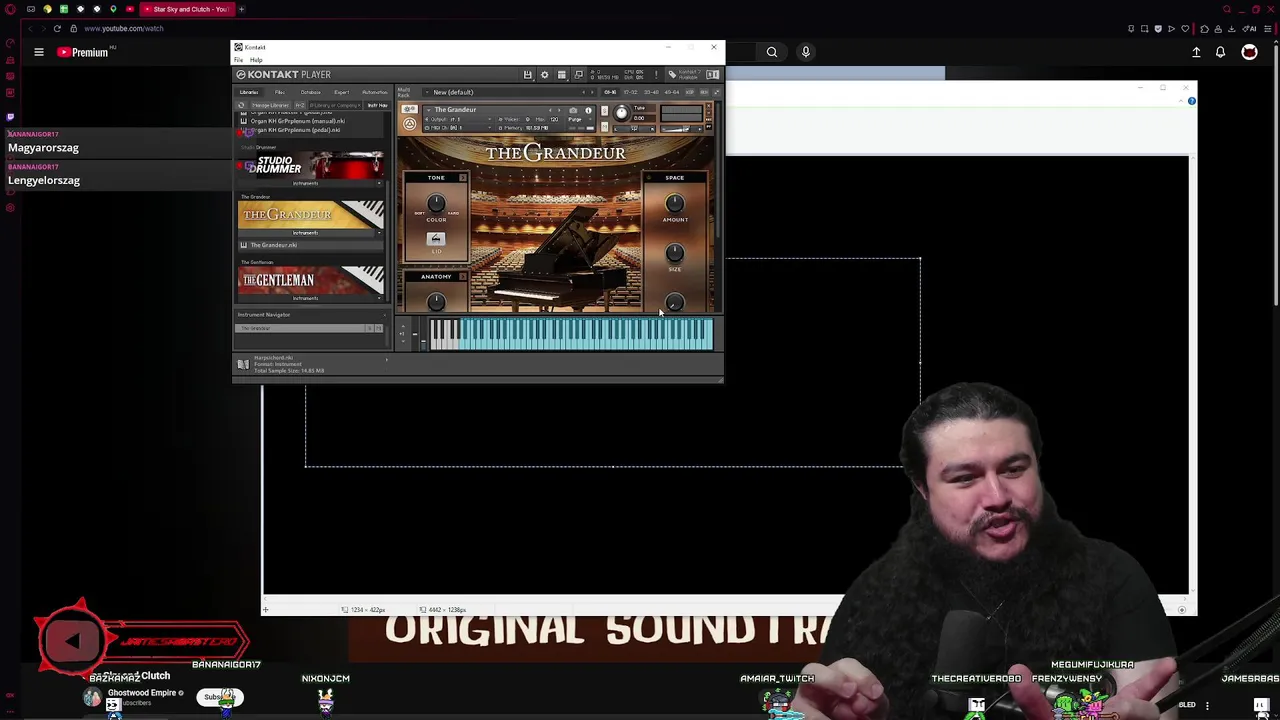The height and width of the screenshot is (720, 1280).
Task: Click YouTube voice search microphone
Action: pyautogui.click(x=806, y=52)
